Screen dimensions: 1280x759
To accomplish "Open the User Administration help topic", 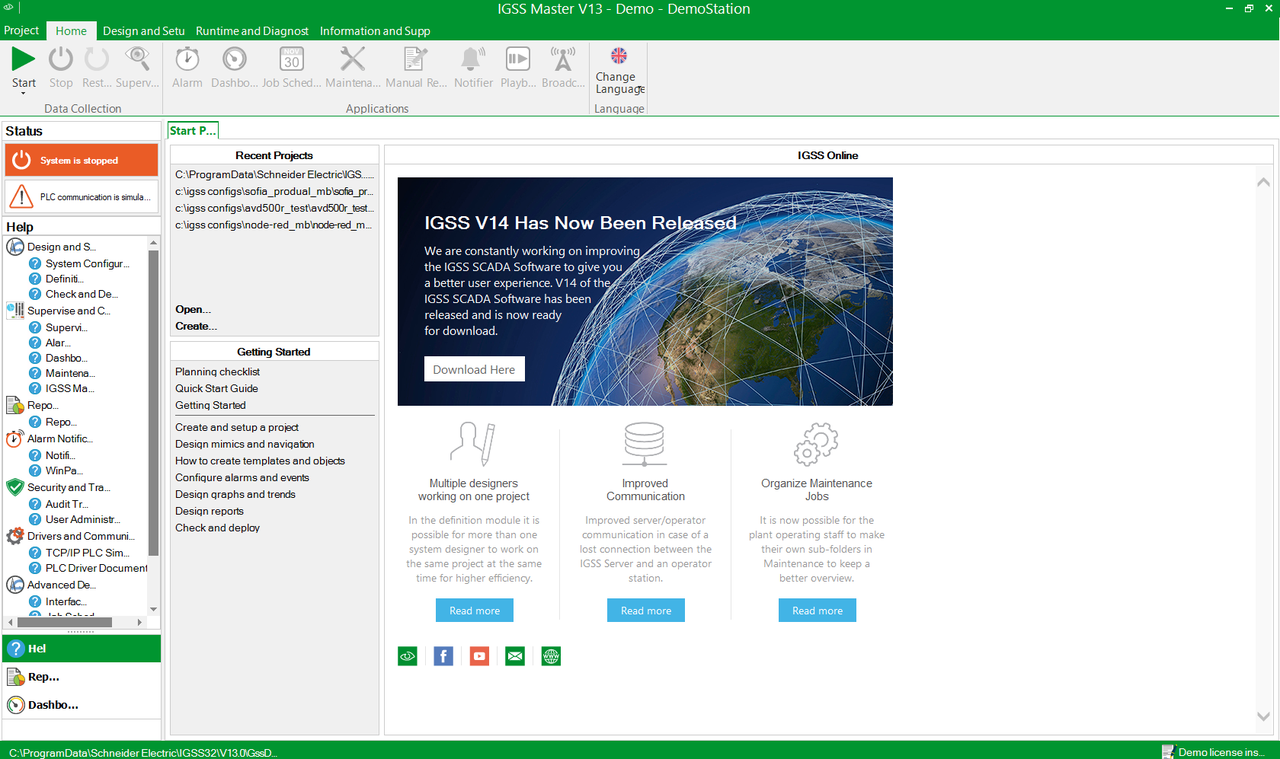I will pos(83,520).
